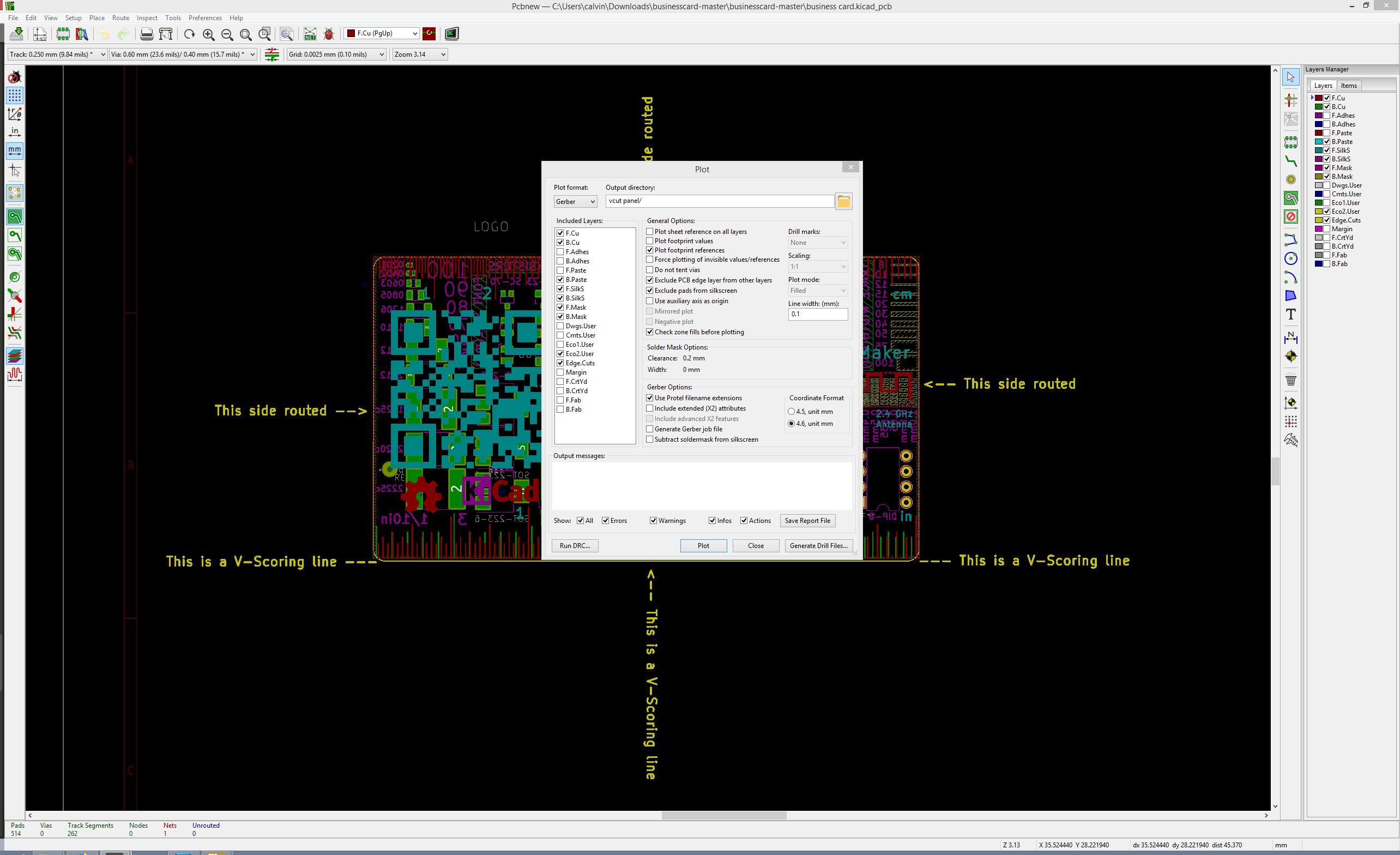Open the Grid size dropdown
This screenshot has height=855, width=1400.
click(336, 55)
